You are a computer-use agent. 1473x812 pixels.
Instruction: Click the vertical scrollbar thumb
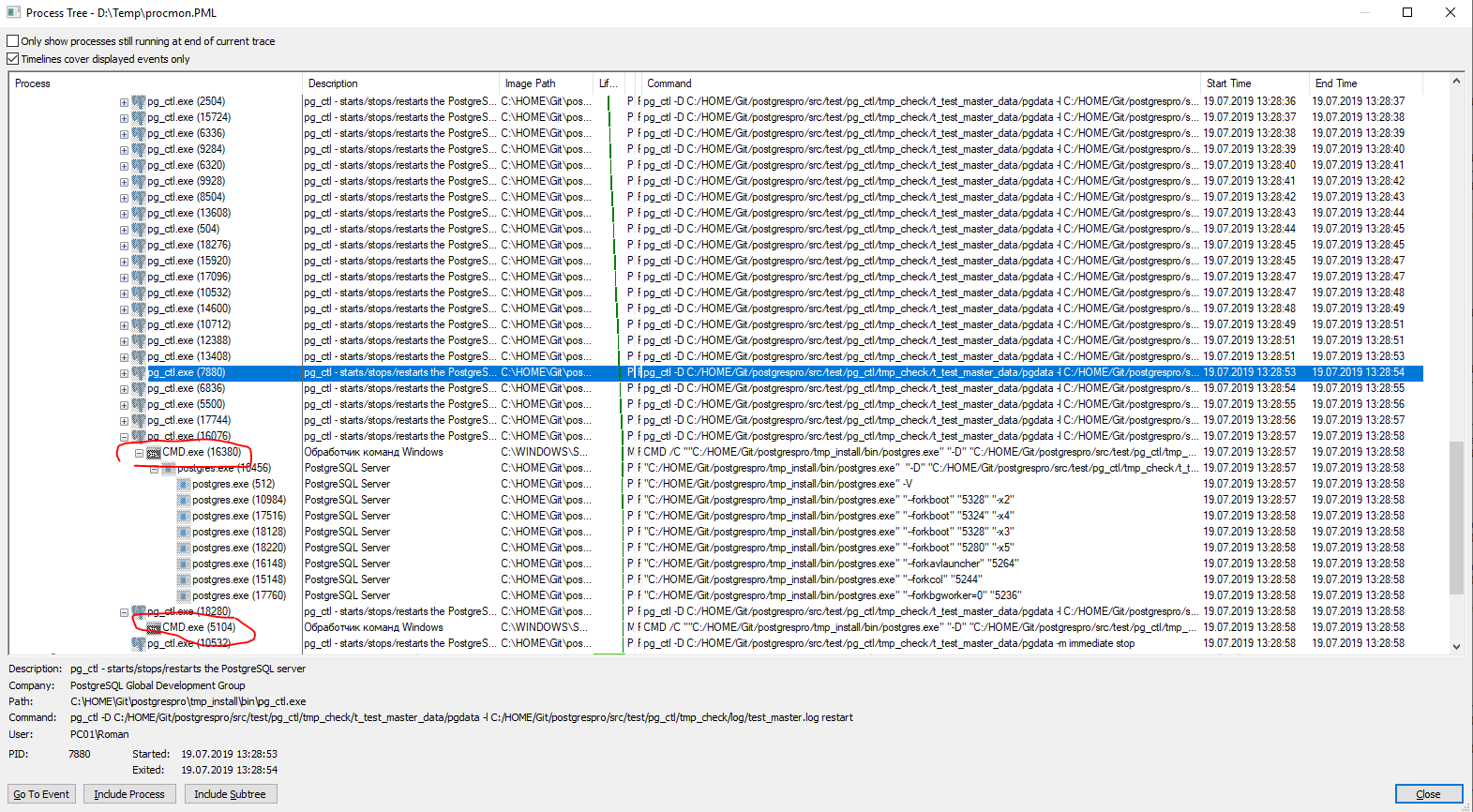point(1456,518)
